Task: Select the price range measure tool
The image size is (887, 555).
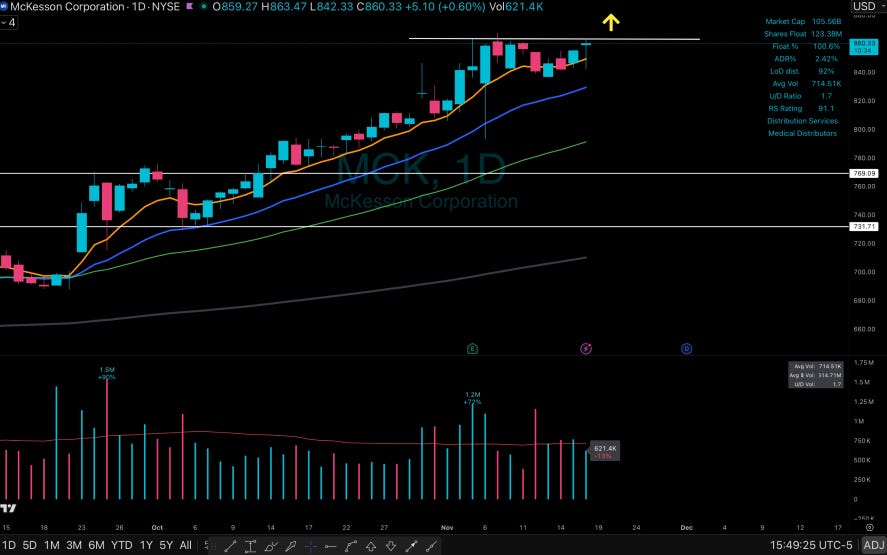Action: 250,546
